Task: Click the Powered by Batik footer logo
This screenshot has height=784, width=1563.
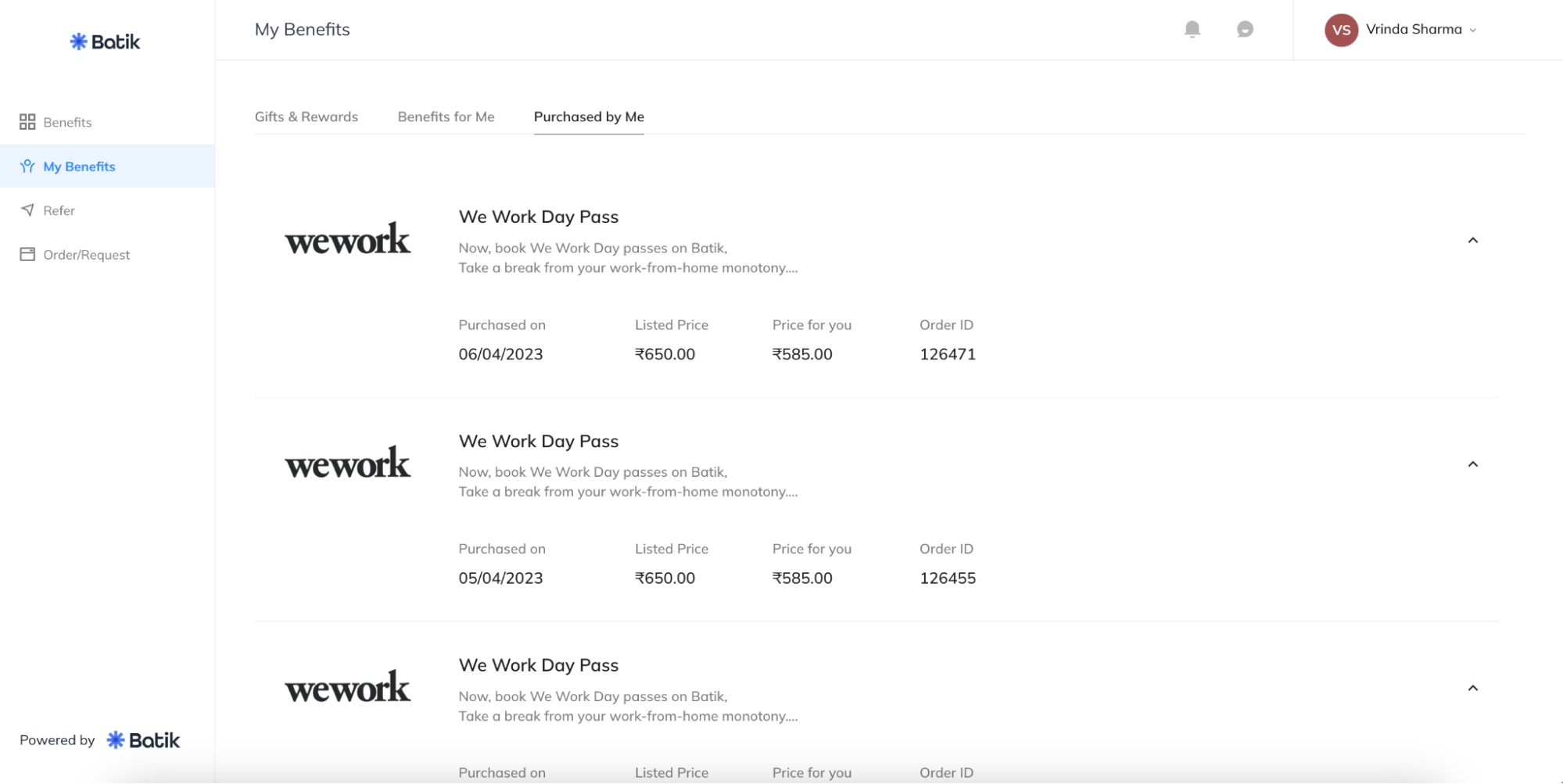Action: pos(143,740)
